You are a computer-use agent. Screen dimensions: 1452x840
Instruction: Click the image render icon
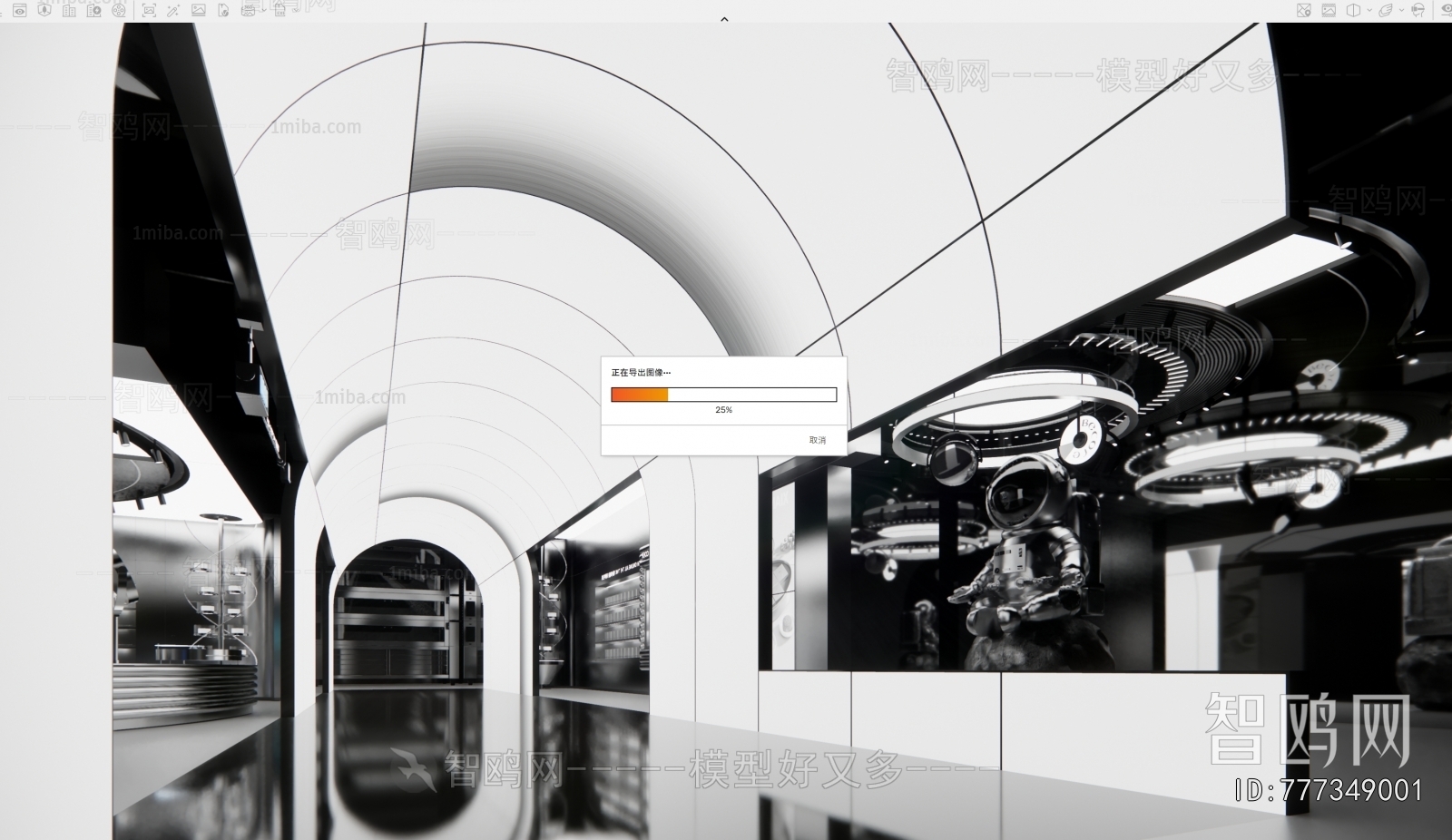pyautogui.click(x=199, y=10)
